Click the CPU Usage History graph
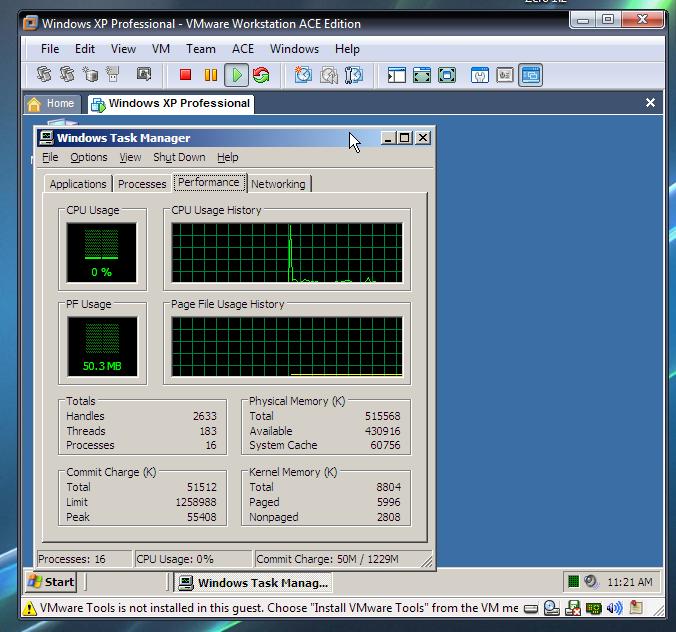 pos(287,253)
